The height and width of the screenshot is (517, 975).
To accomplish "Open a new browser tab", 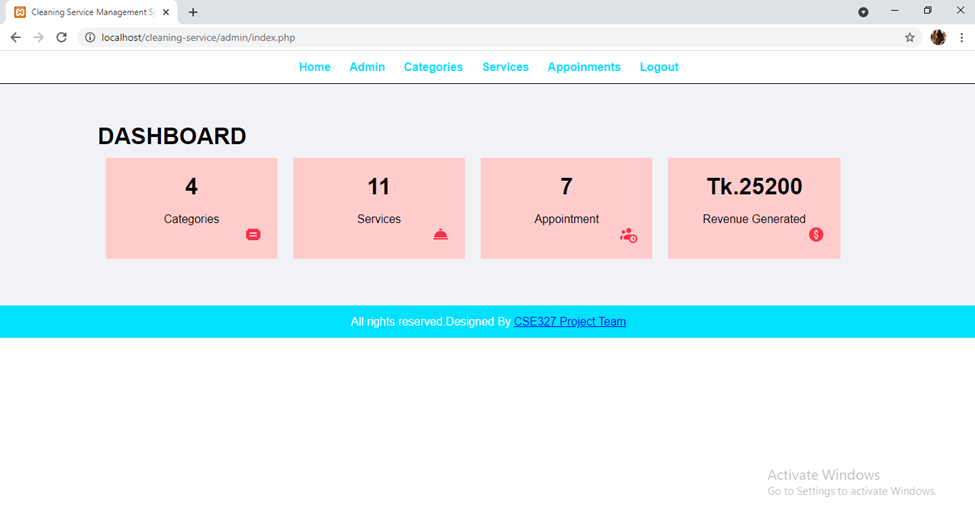I will [x=193, y=12].
